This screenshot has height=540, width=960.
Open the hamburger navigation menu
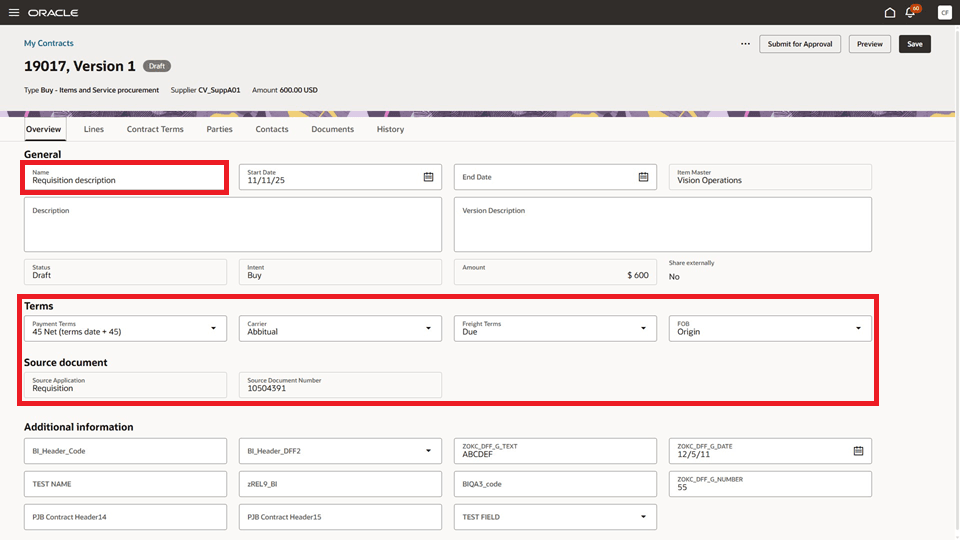[13, 12]
